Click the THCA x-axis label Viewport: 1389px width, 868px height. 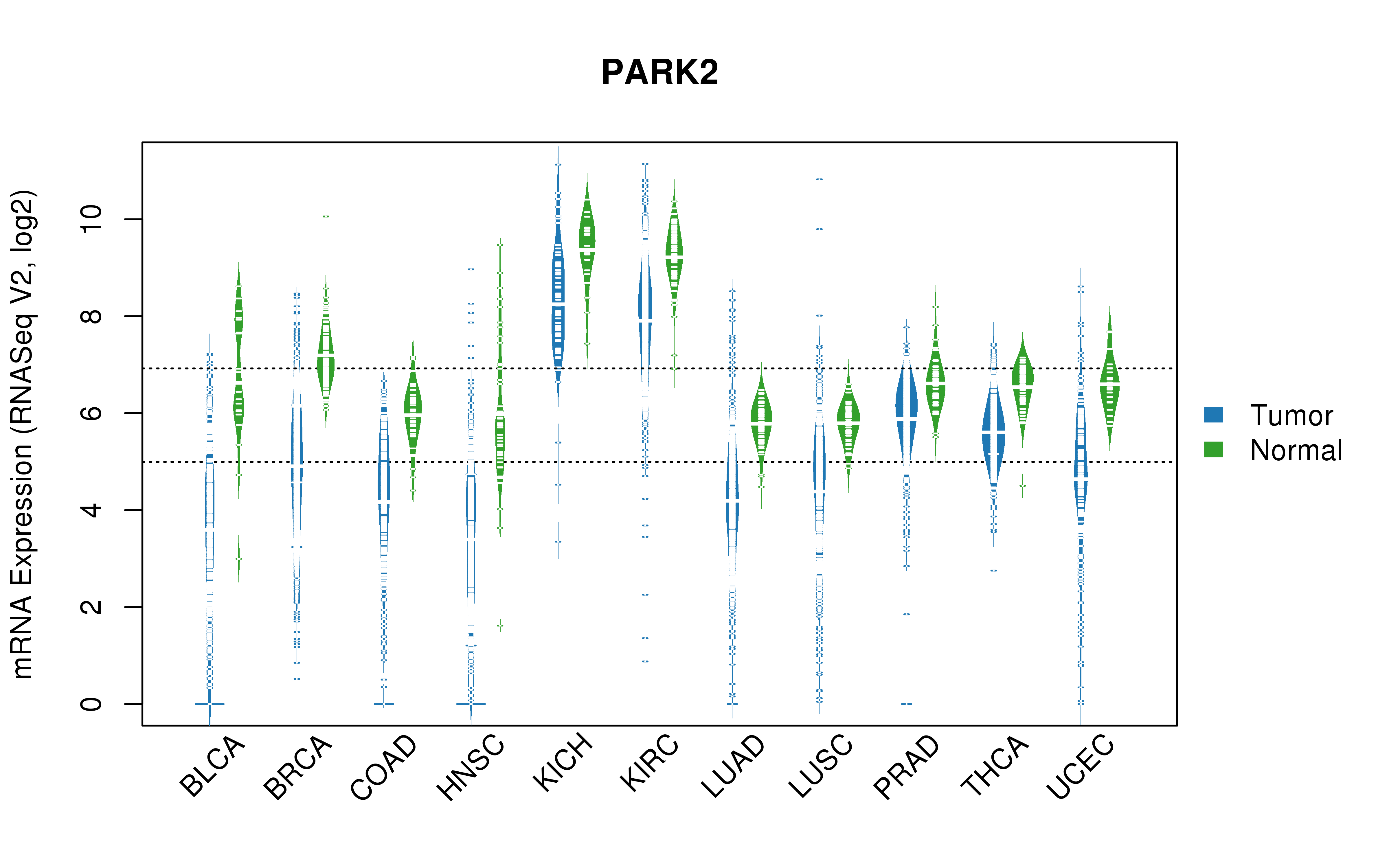[x=995, y=766]
